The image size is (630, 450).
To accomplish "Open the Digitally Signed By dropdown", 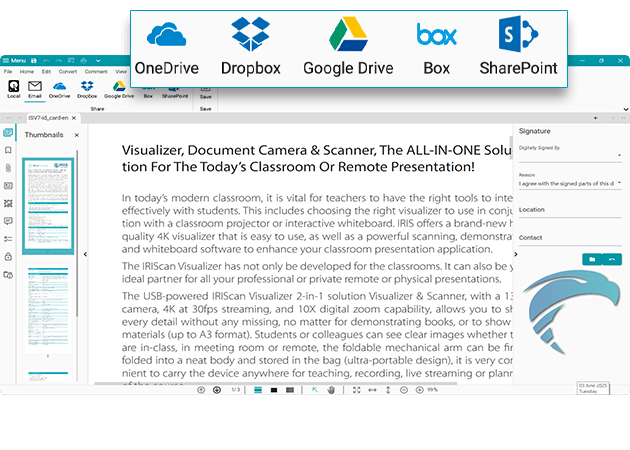I will pyautogui.click(x=570, y=155).
